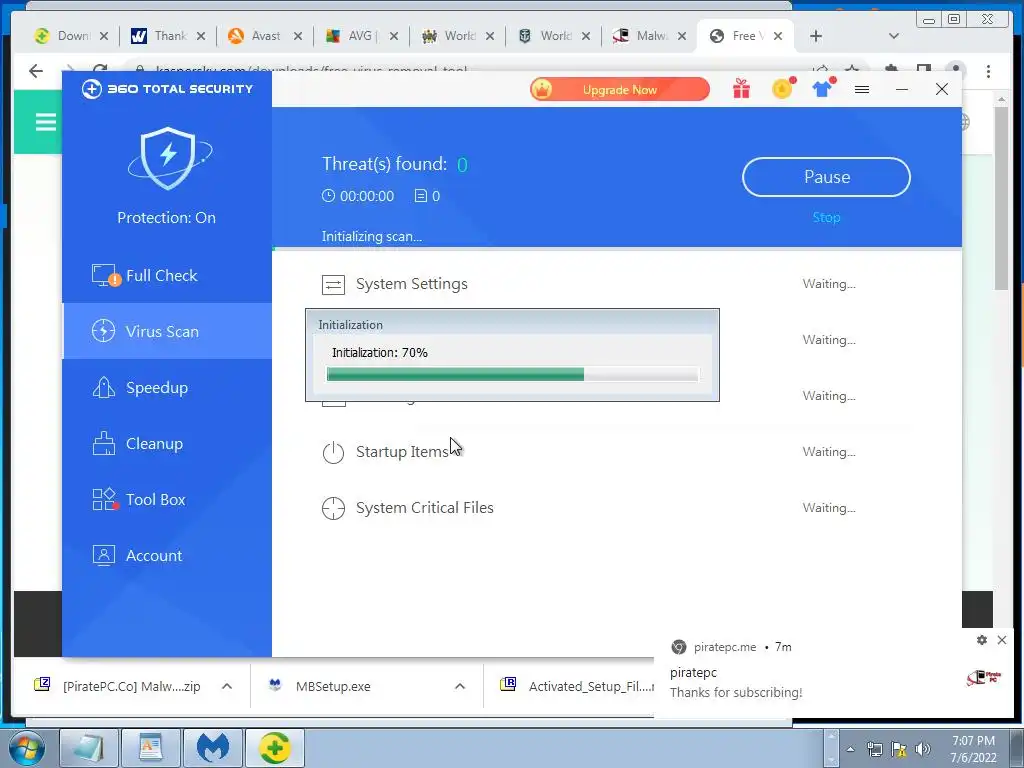Image resolution: width=1024 pixels, height=768 pixels.
Task: Open Activated_Setup_Fil download item
Action: pyautogui.click(x=577, y=686)
